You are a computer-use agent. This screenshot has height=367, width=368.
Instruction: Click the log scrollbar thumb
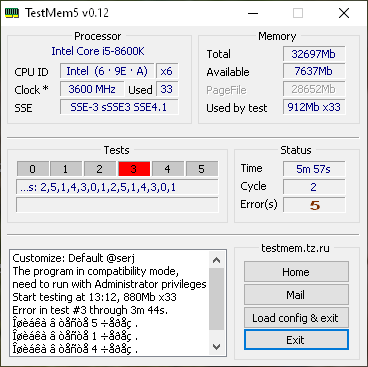(217, 299)
